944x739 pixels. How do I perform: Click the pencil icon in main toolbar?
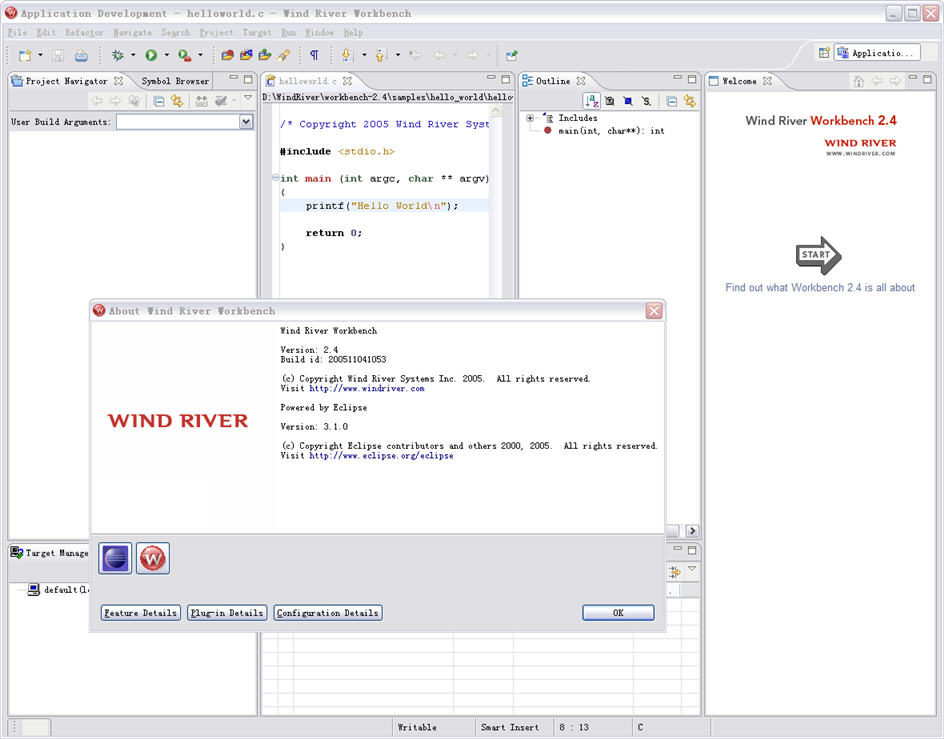(284, 55)
